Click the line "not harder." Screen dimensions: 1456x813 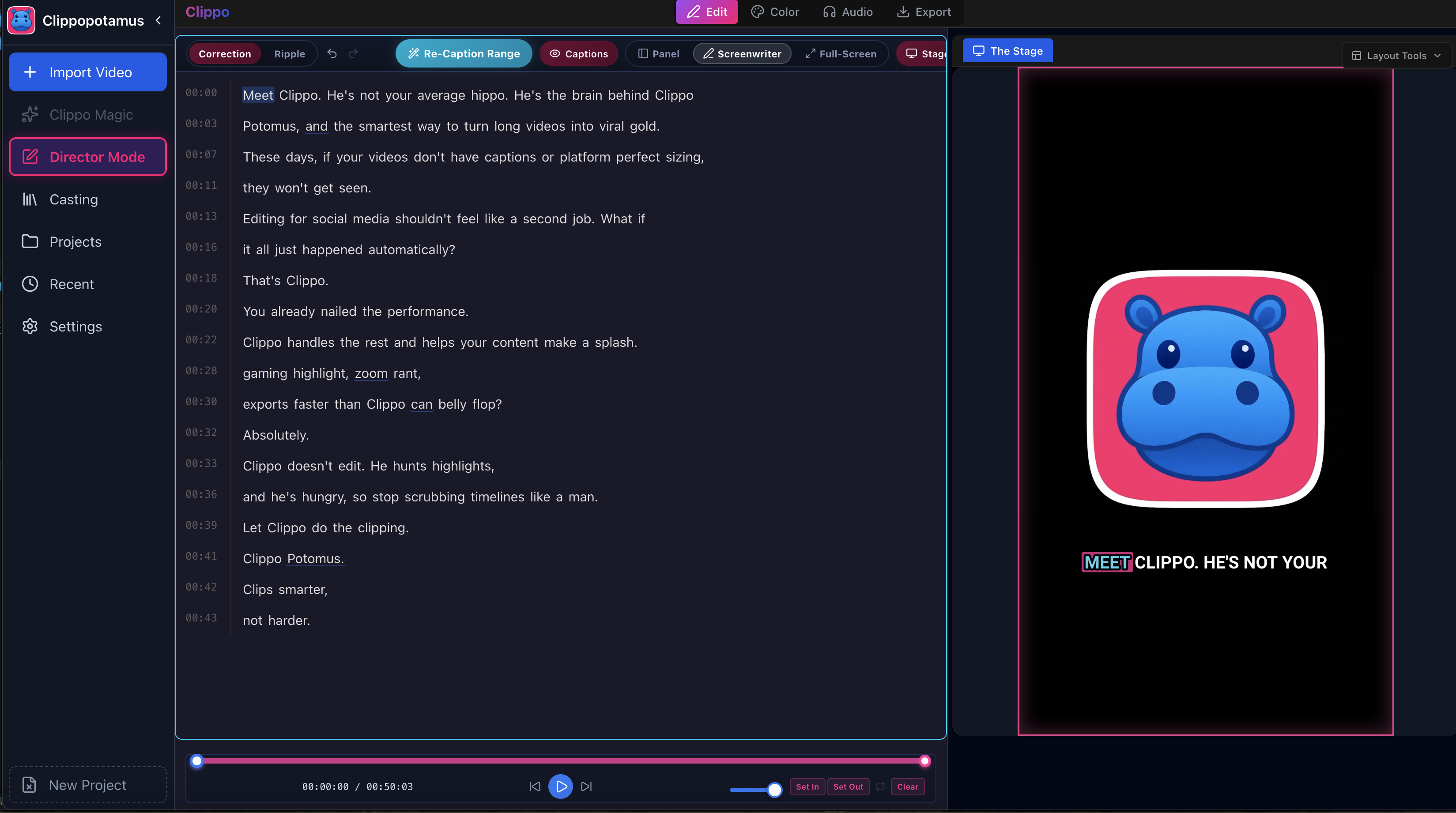tap(276, 621)
